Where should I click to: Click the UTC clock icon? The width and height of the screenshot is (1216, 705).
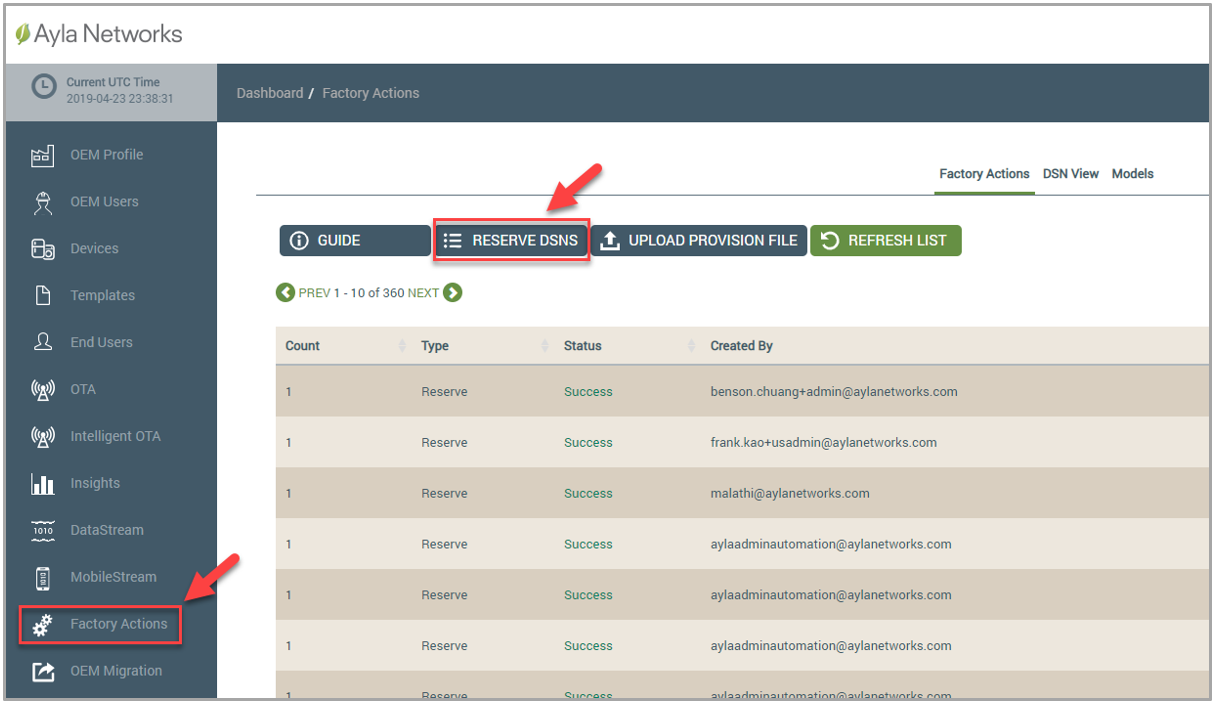[x=44, y=88]
